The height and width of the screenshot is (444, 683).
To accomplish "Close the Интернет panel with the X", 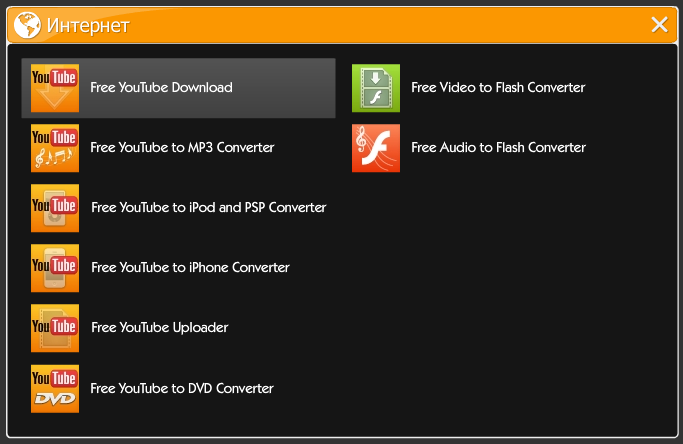I will coord(659,25).
